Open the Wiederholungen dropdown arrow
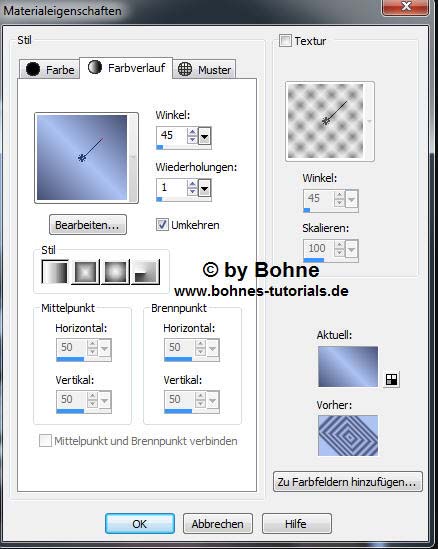This screenshot has height=549, width=438. tap(204, 188)
